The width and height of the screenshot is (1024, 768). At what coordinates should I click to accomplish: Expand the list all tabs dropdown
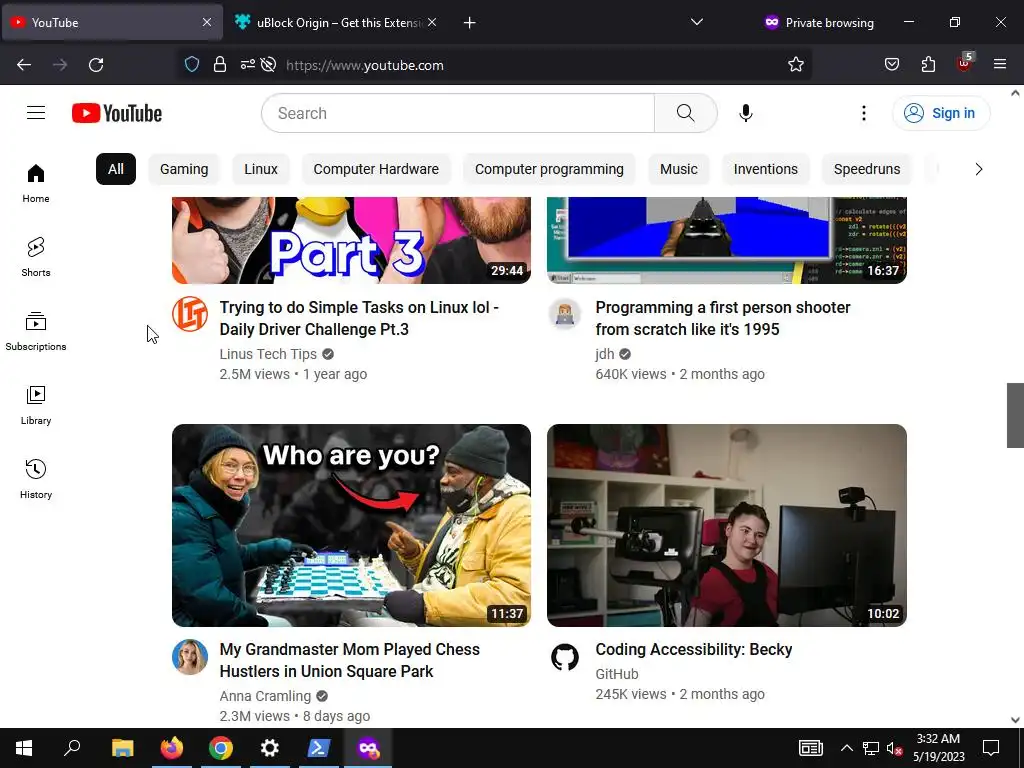[697, 22]
